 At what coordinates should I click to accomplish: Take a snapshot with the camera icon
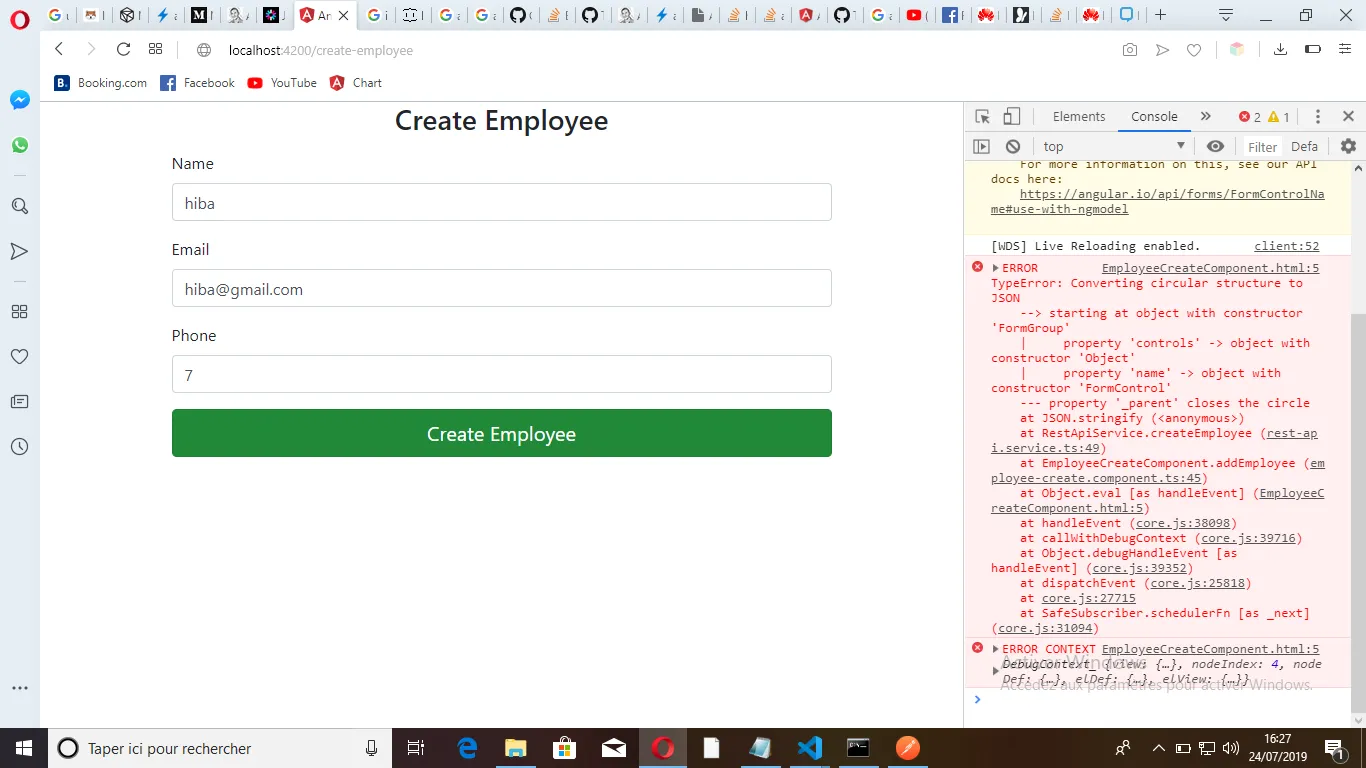[1130, 50]
